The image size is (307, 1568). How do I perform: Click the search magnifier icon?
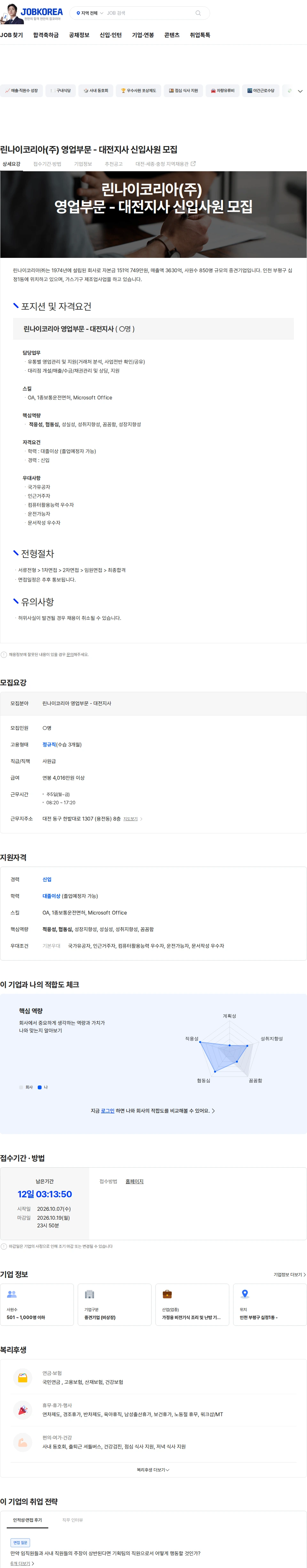[198, 13]
